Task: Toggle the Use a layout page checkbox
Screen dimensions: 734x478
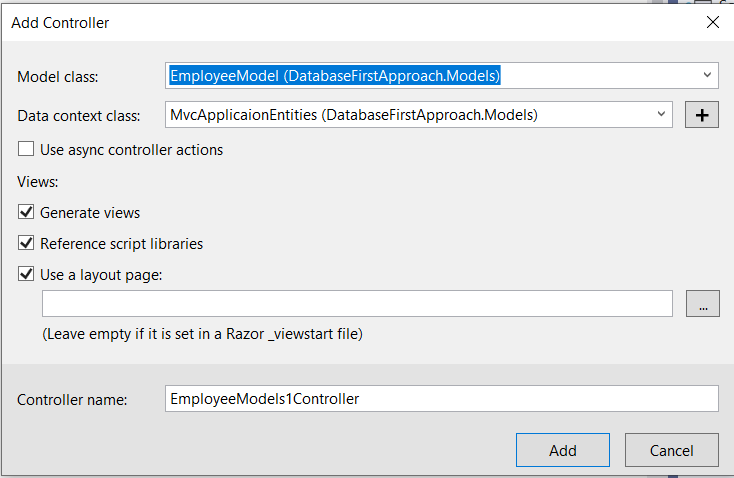Action: tap(26, 274)
